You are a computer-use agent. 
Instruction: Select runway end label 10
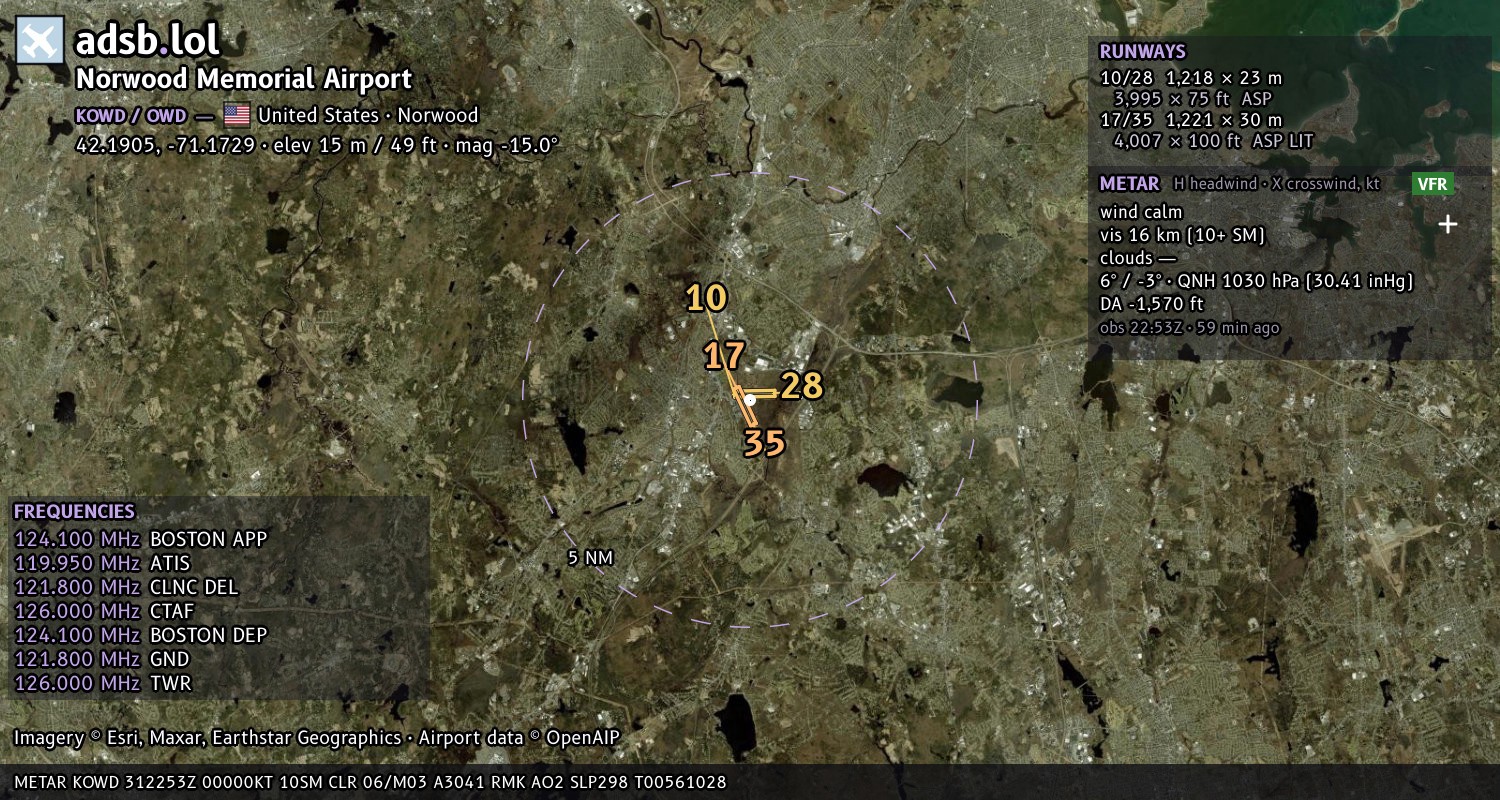click(706, 298)
